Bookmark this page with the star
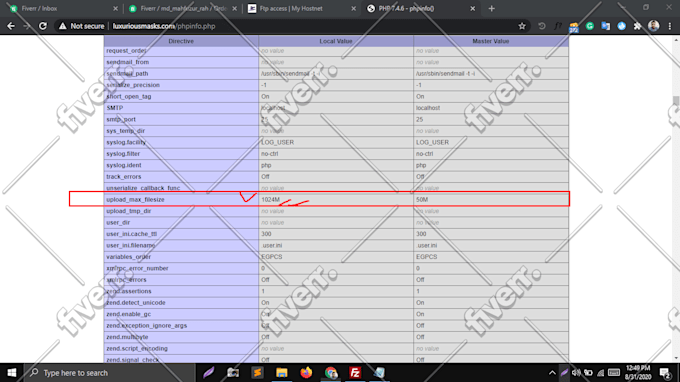The height and width of the screenshot is (382, 680). pyautogui.click(x=522, y=26)
